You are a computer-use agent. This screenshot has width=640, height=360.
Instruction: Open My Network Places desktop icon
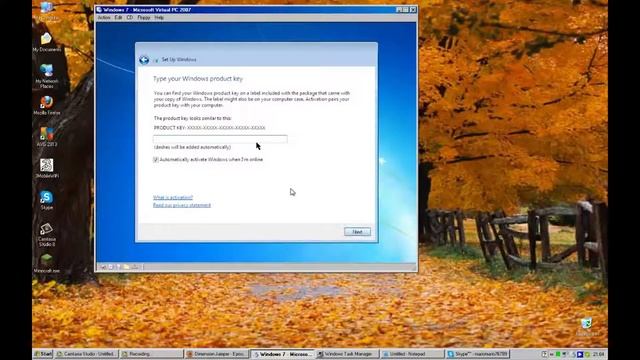[x=47, y=76]
